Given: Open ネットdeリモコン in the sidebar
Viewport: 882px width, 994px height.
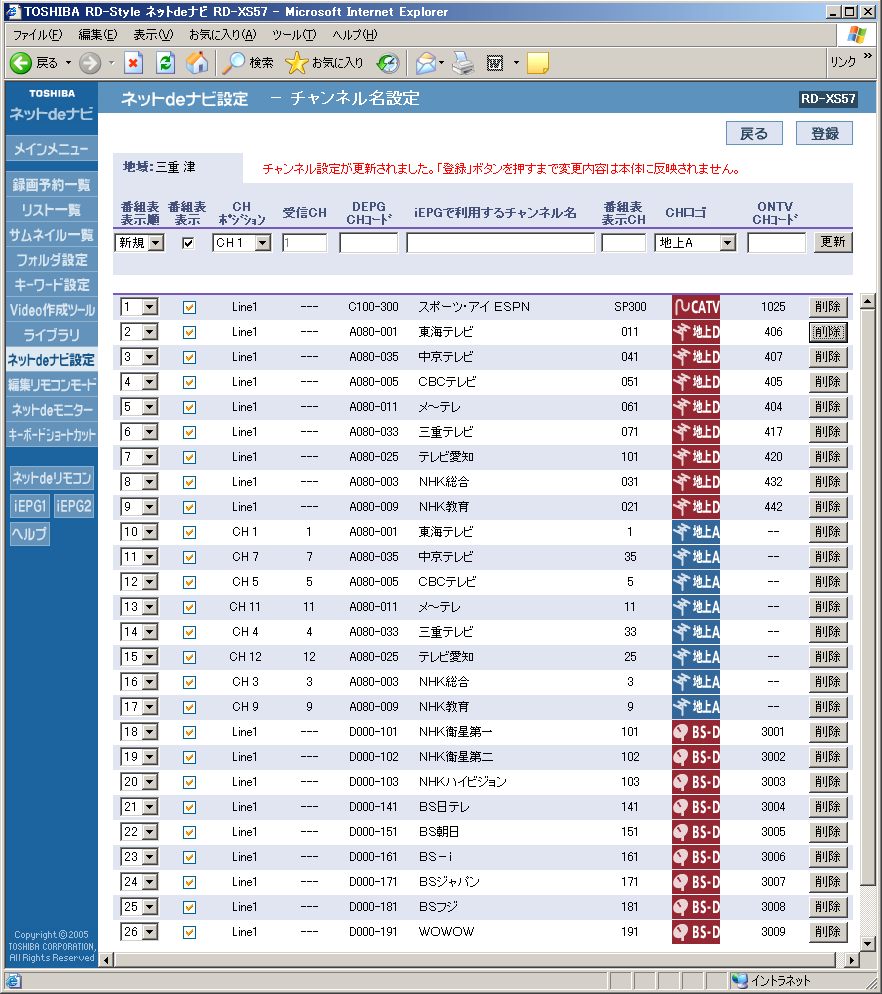Looking at the screenshot, I should pos(51,478).
